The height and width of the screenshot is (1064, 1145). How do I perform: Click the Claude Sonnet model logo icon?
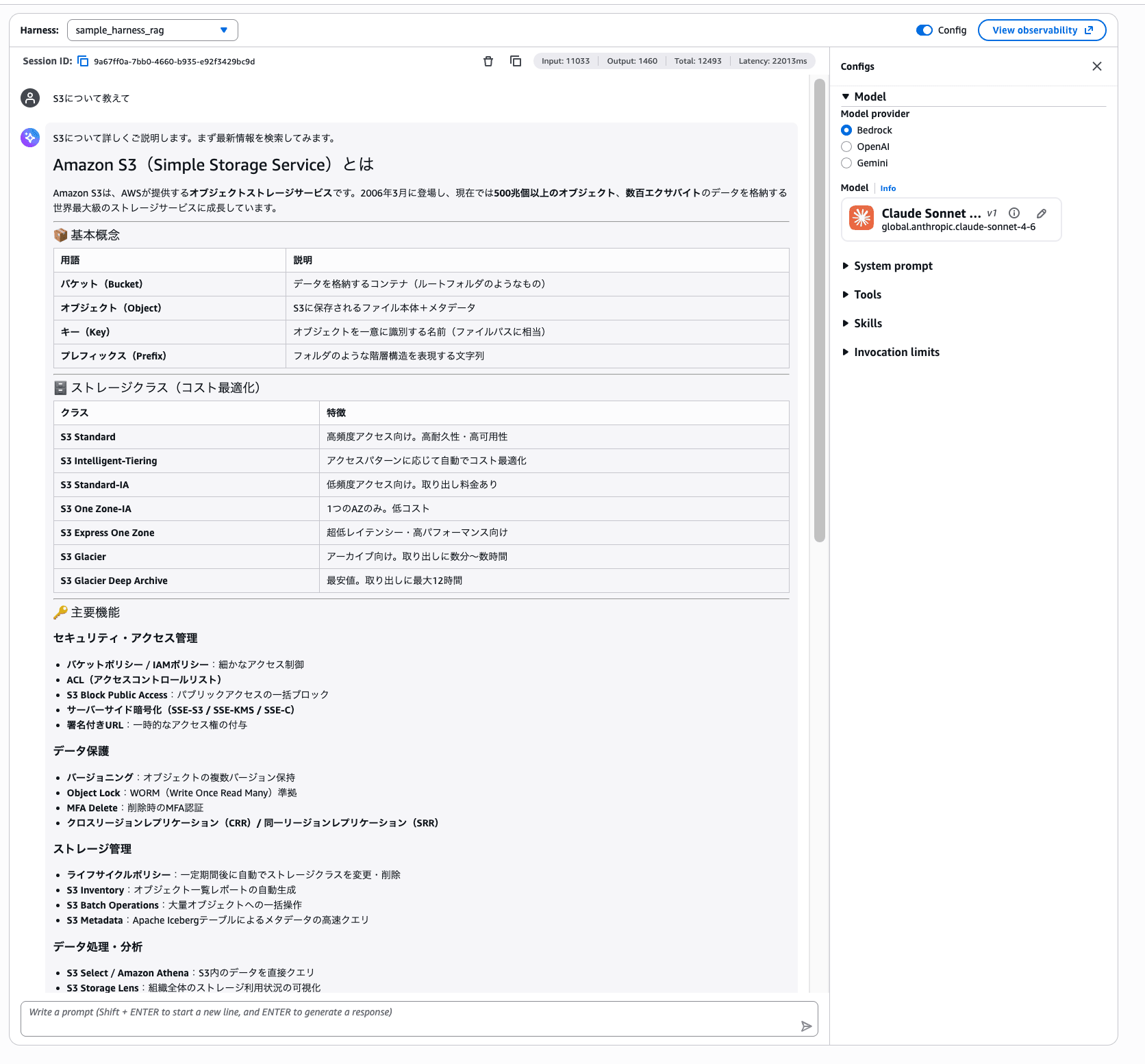(x=861, y=218)
